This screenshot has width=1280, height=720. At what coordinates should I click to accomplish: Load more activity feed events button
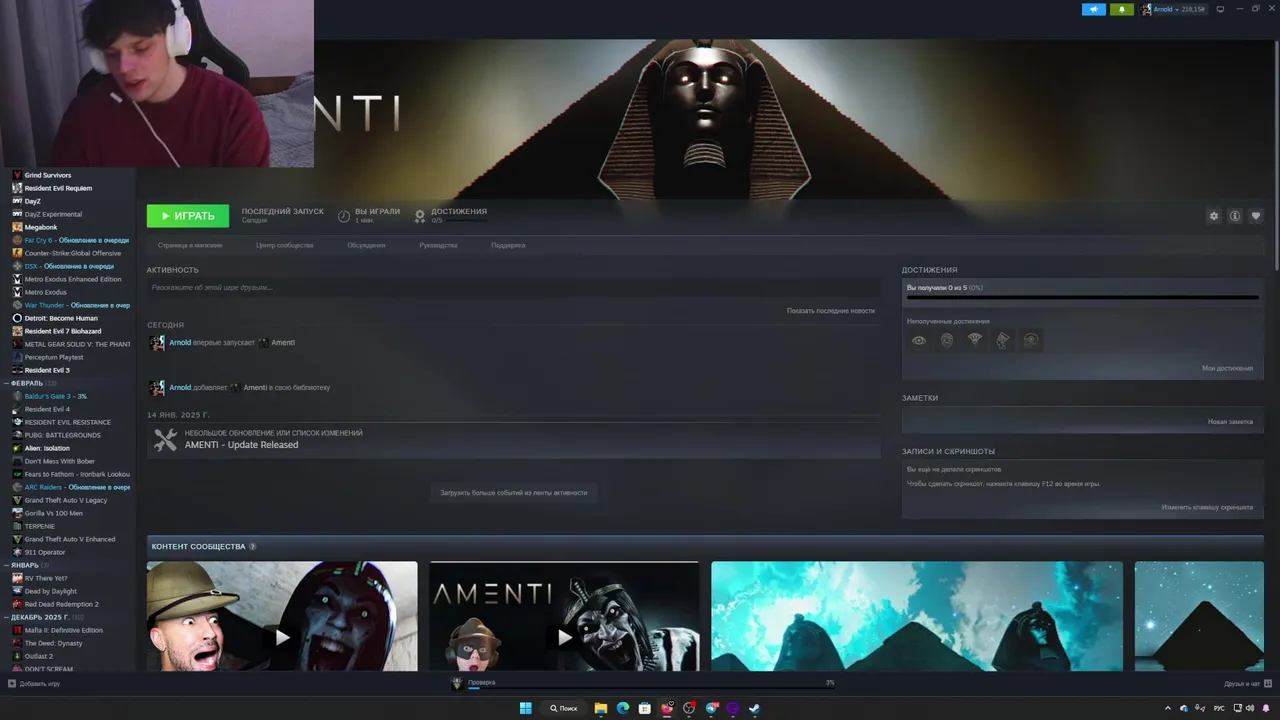tap(513, 492)
